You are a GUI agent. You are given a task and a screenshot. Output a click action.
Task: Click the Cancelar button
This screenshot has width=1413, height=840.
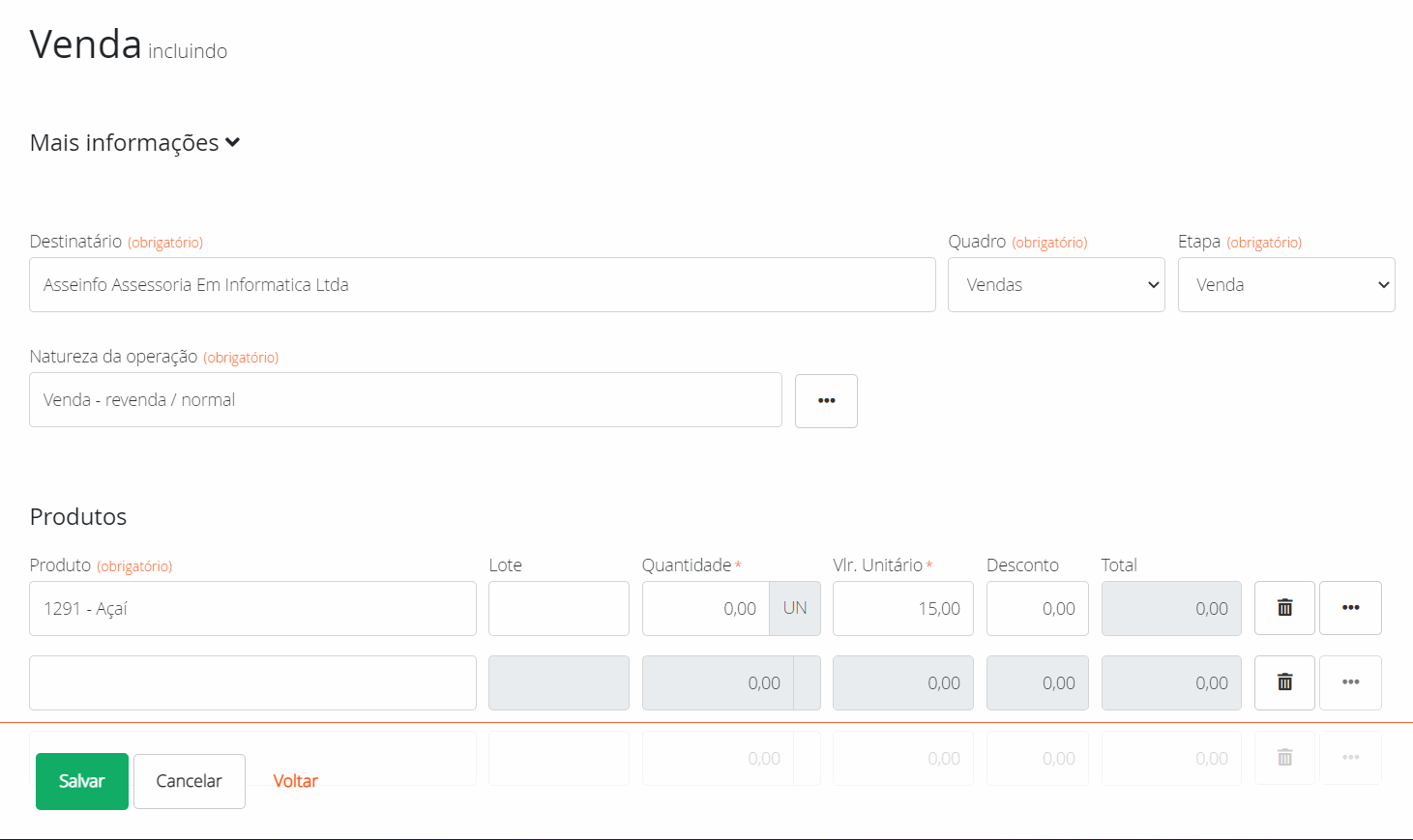(x=189, y=781)
